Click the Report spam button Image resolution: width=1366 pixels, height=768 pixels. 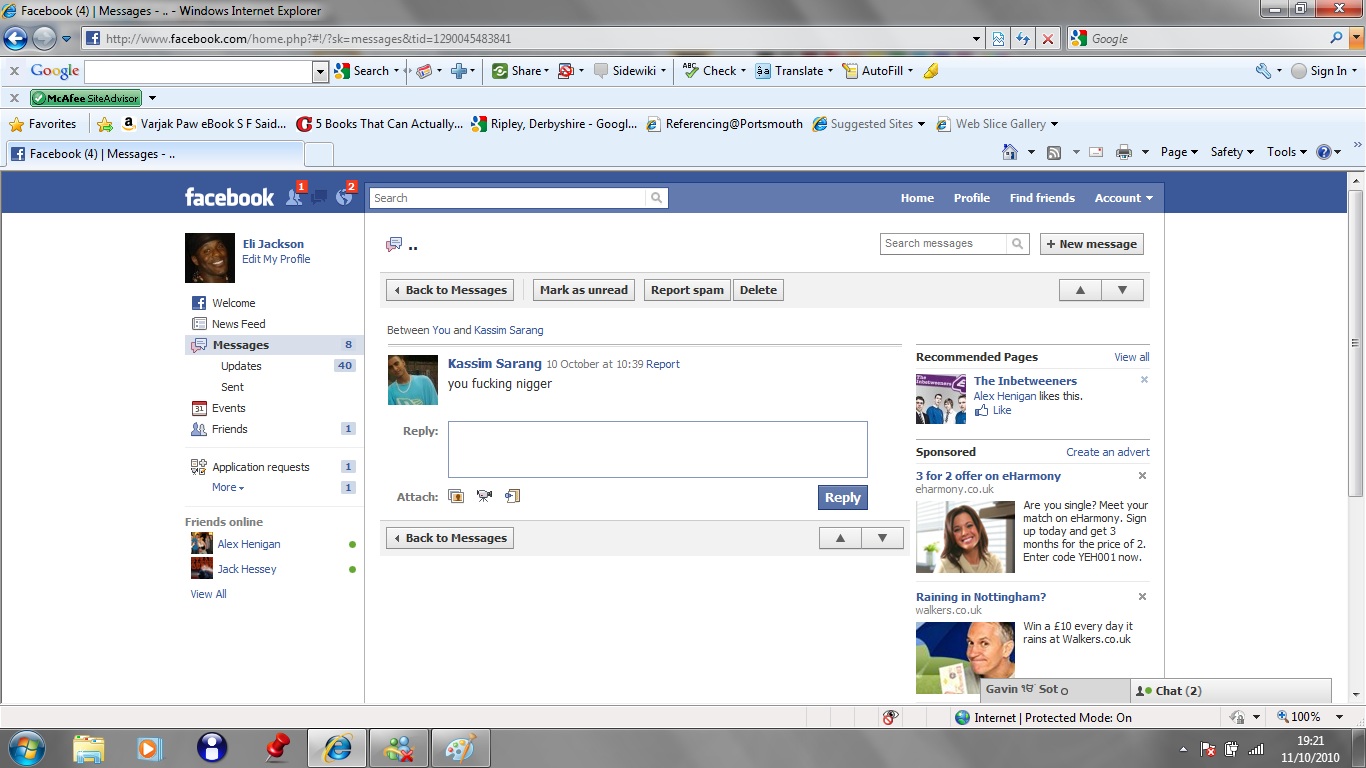(687, 290)
